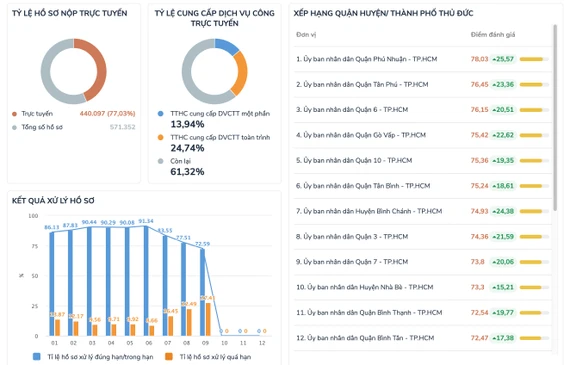This screenshot has height=365, width=570.
Task: Click the orange DVCTT toàn trình legend dot
Action: coord(160,137)
